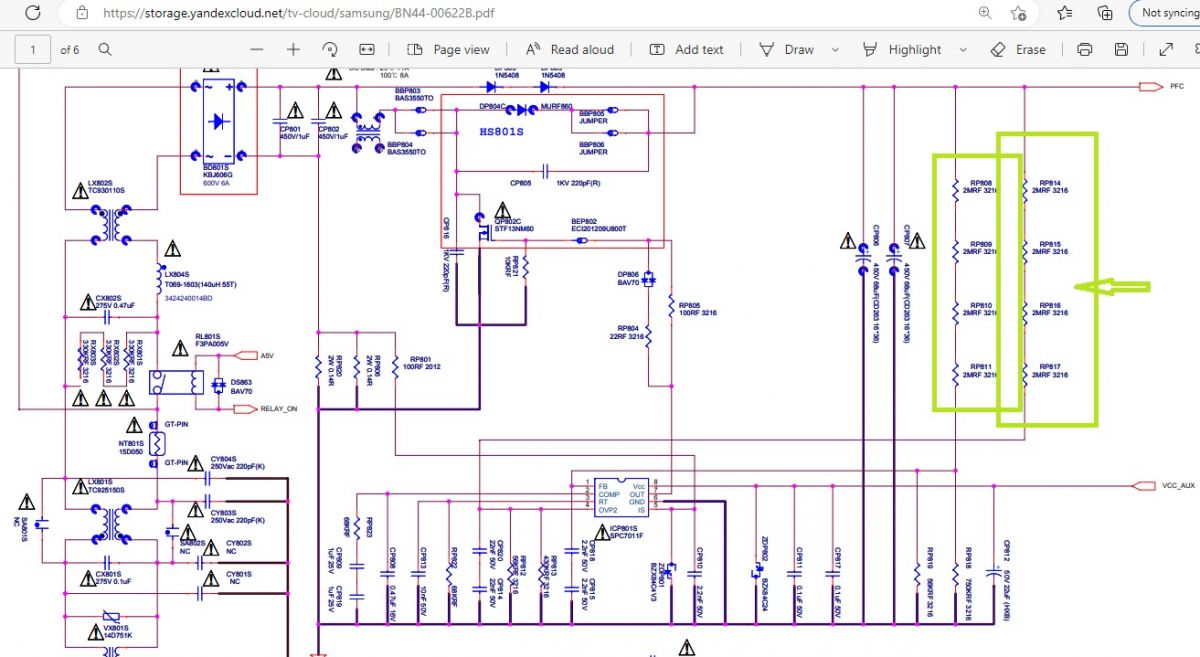Image resolution: width=1200 pixels, height=657 pixels.
Task: Open the PDF find search icon
Action: coord(105,49)
